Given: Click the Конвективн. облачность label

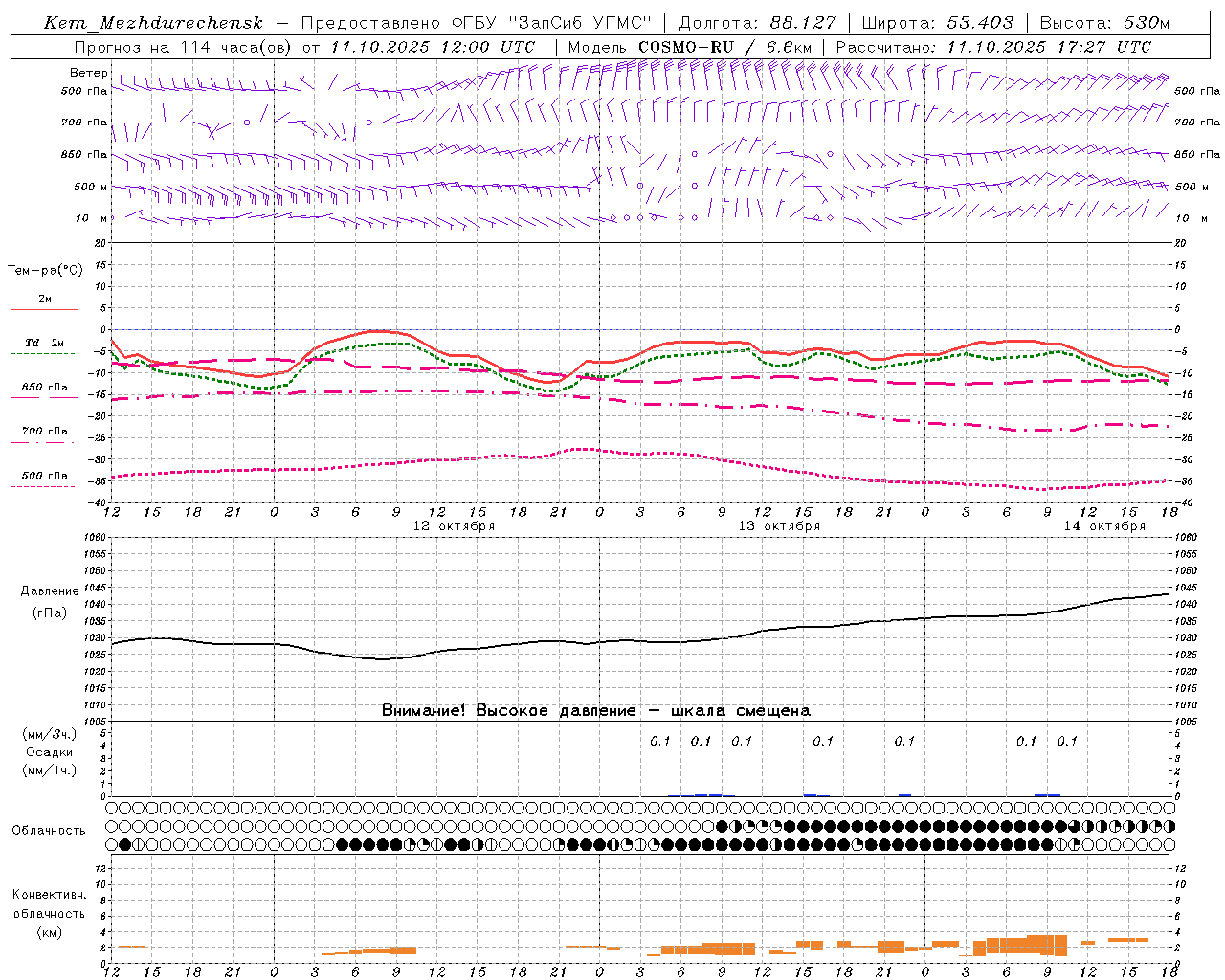Looking at the screenshot, I should 49,904.
